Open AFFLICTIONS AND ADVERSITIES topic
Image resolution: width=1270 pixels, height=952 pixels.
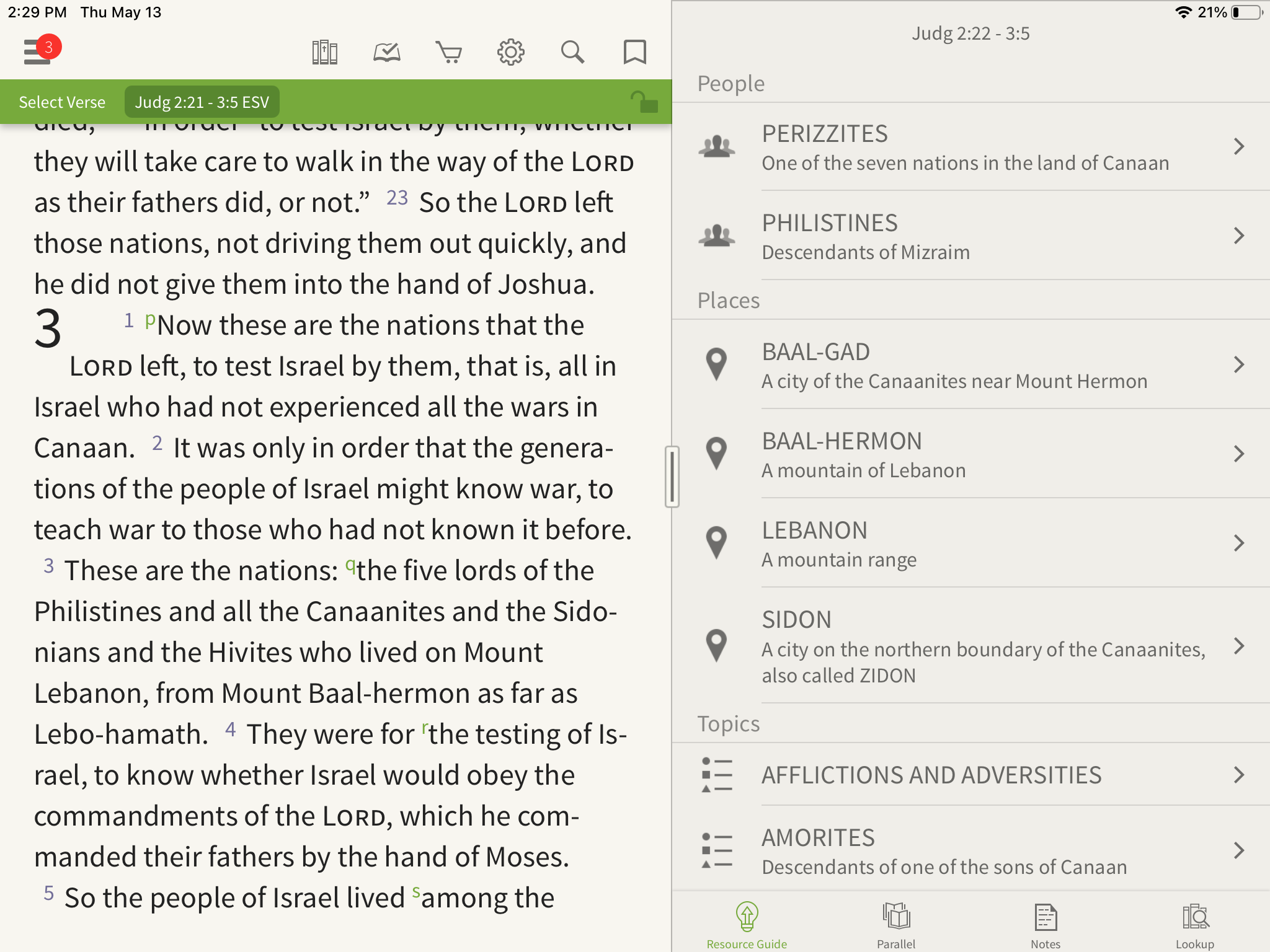[x=971, y=775]
